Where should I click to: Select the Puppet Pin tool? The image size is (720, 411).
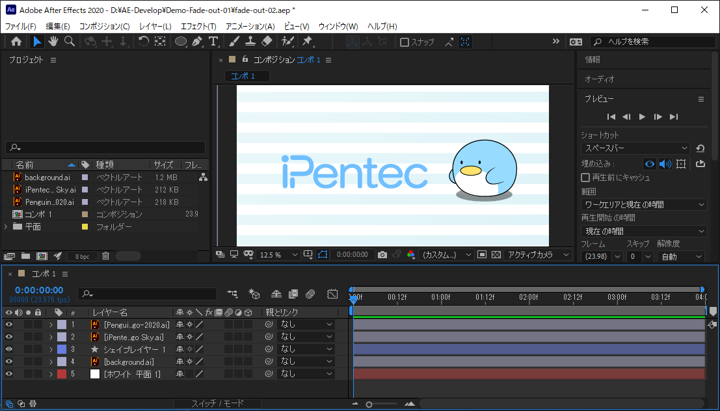click(x=307, y=42)
